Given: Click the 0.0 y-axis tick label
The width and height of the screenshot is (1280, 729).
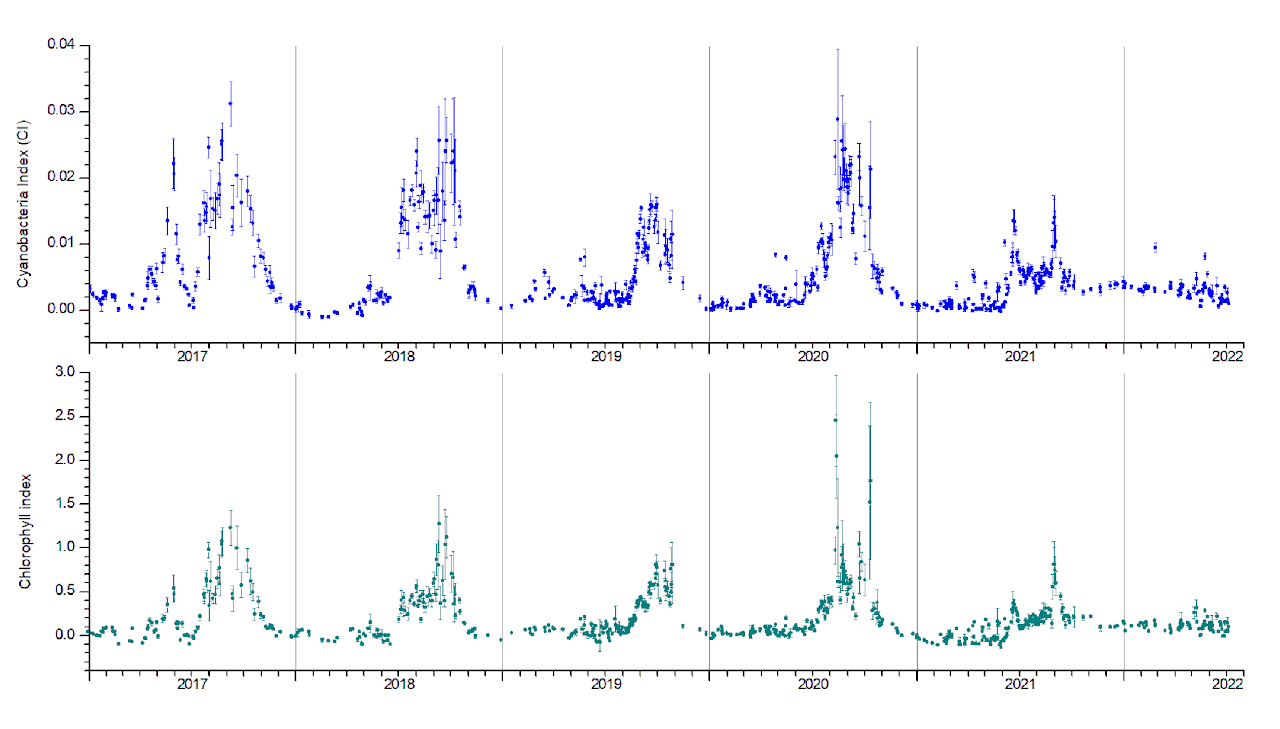Looking at the screenshot, I should click(67, 635).
